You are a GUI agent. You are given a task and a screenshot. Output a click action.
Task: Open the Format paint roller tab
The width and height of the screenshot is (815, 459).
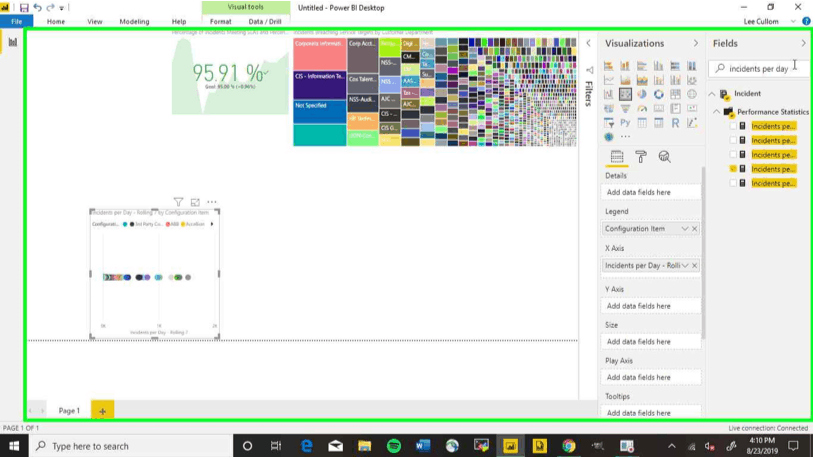point(641,156)
